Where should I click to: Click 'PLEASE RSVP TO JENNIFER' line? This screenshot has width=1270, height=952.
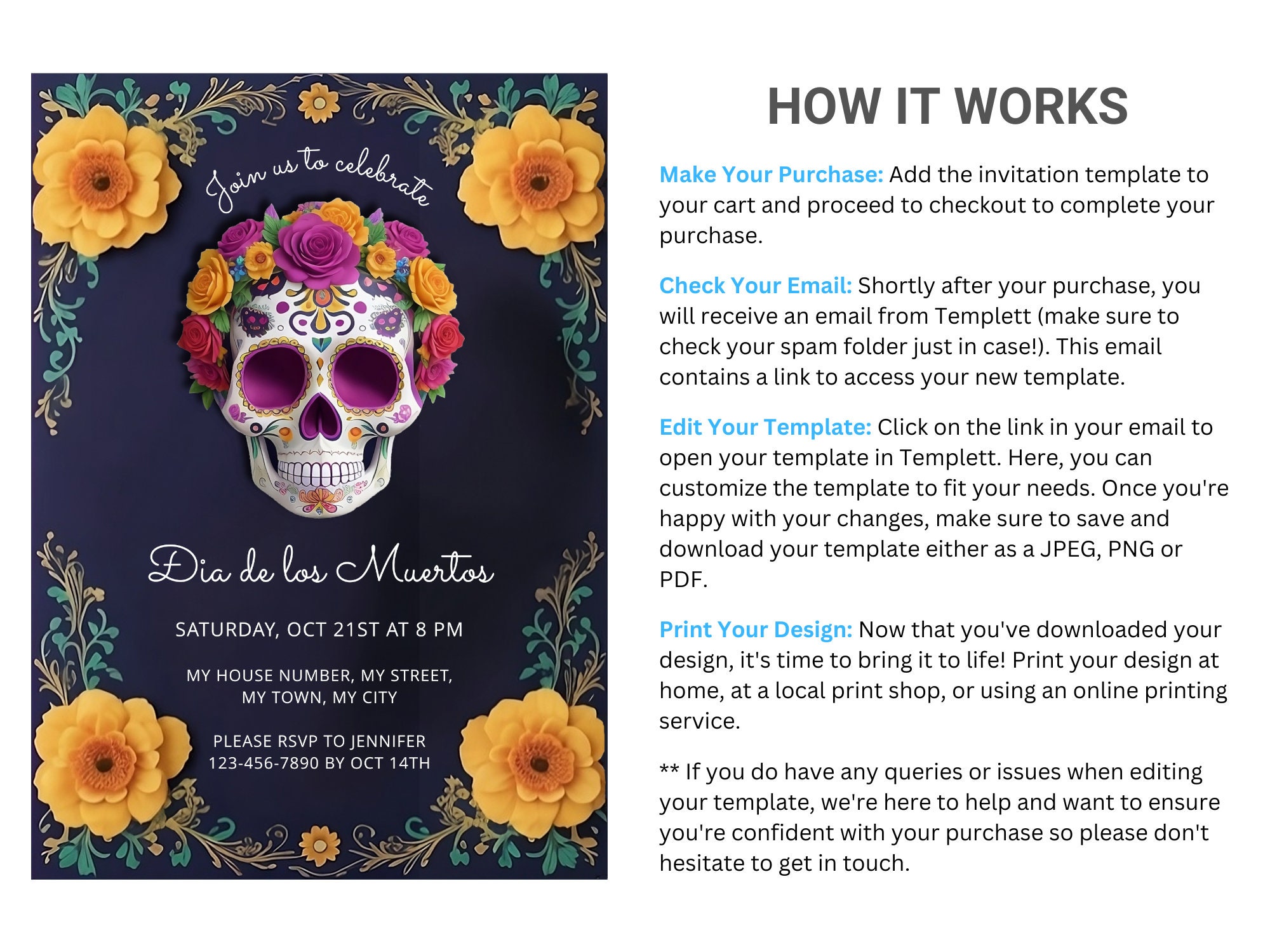point(319,741)
